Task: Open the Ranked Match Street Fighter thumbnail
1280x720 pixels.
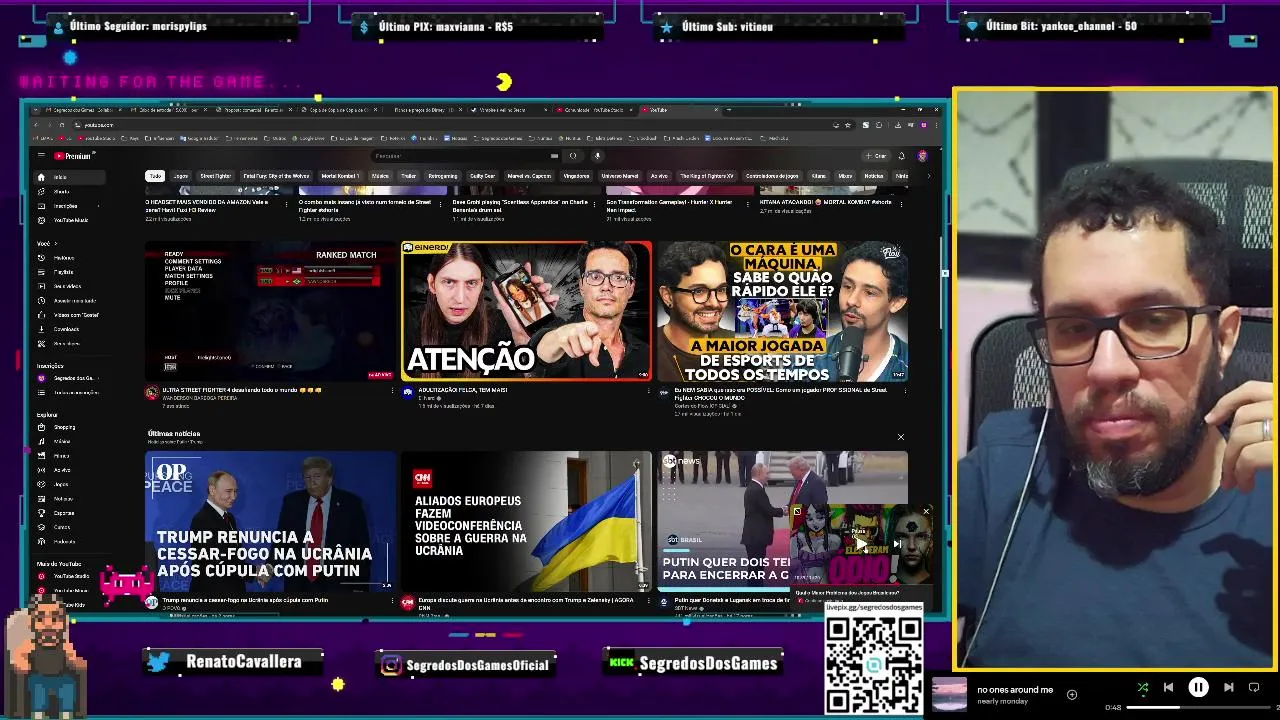Action: [270, 311]
